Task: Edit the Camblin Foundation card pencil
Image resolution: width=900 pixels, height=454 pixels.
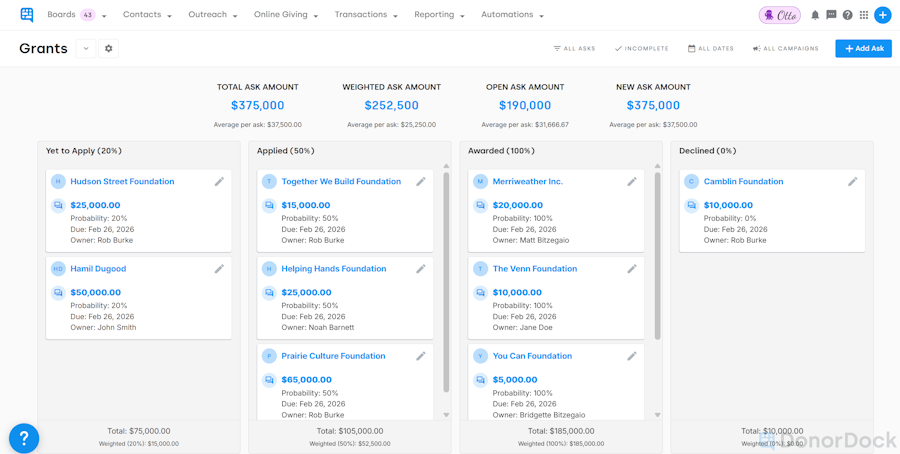Action: pos(853,182)
